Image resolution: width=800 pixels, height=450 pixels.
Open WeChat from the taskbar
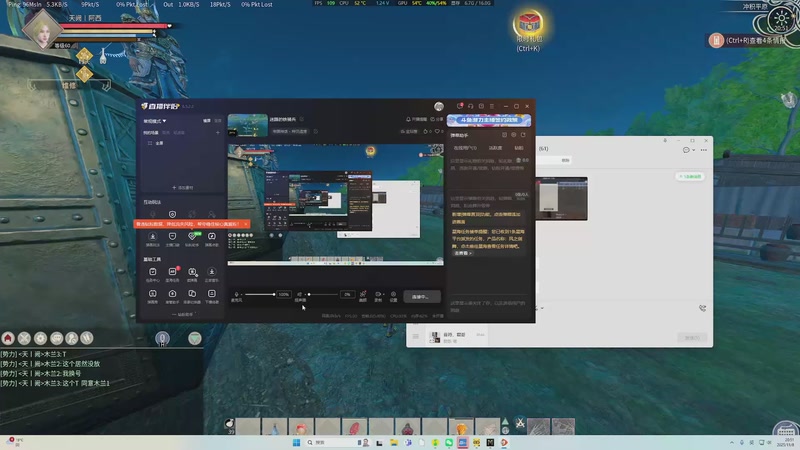pyautogui.click(x=449, y=442)
